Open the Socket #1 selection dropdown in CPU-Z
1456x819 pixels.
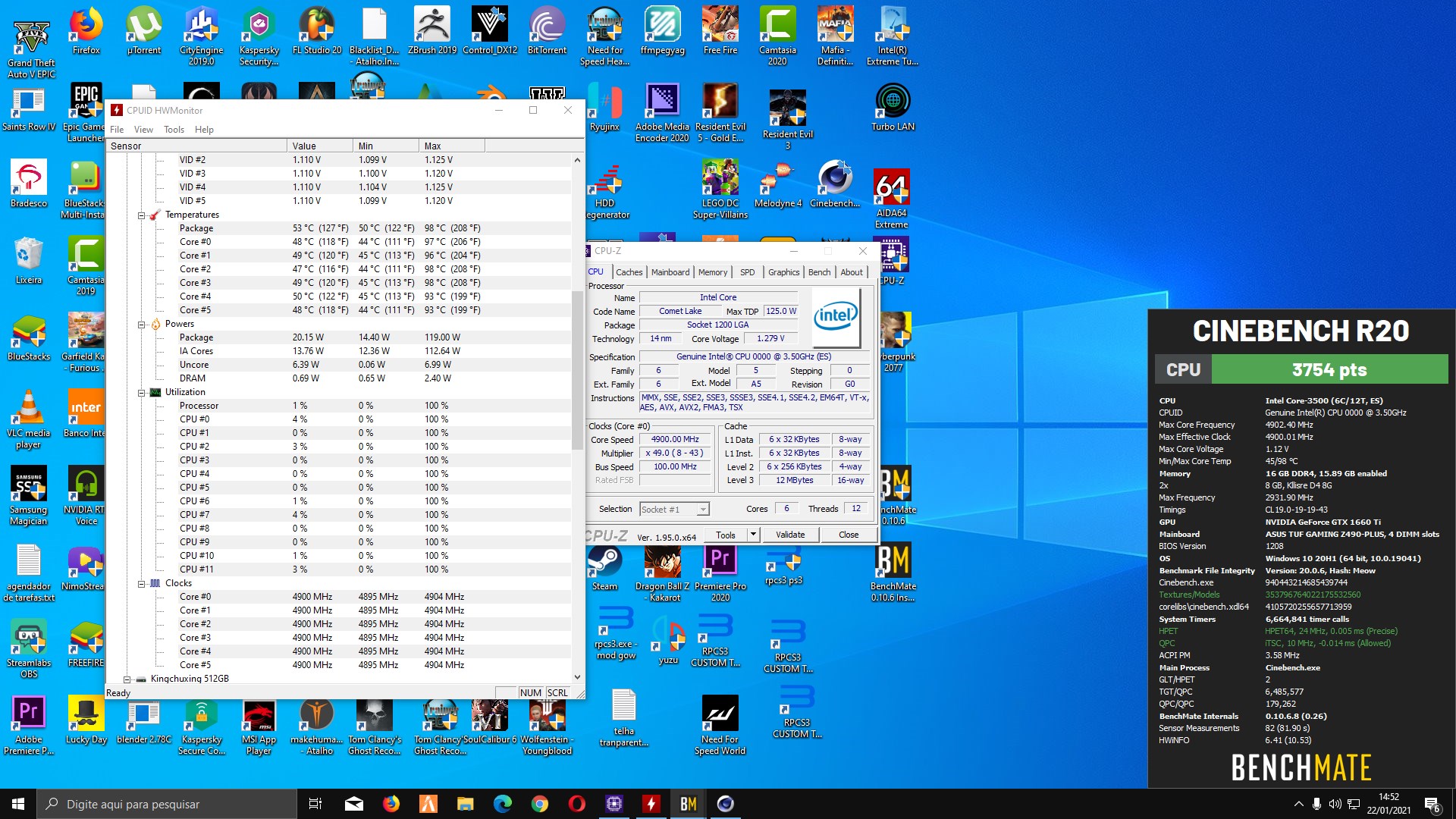click(x=703, y=510)
